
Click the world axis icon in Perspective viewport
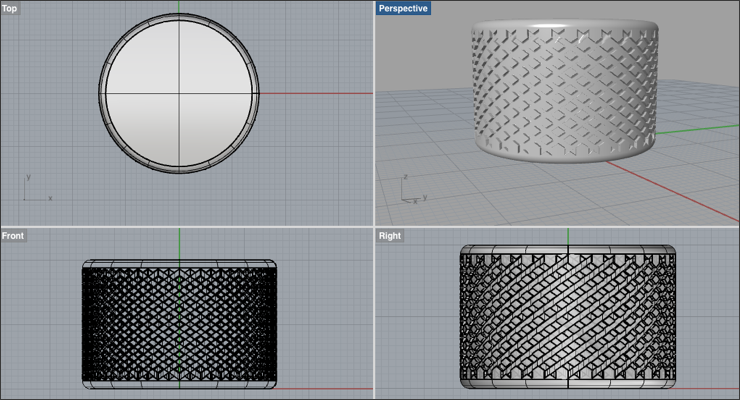click(414, 190)
